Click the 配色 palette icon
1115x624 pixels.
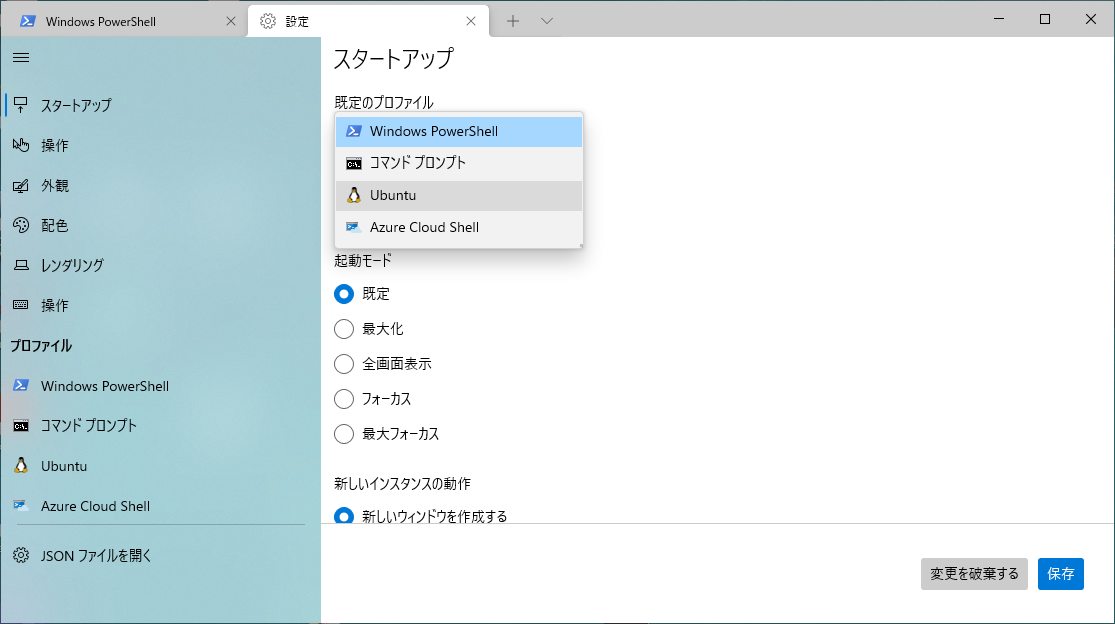tap(21, 225)
